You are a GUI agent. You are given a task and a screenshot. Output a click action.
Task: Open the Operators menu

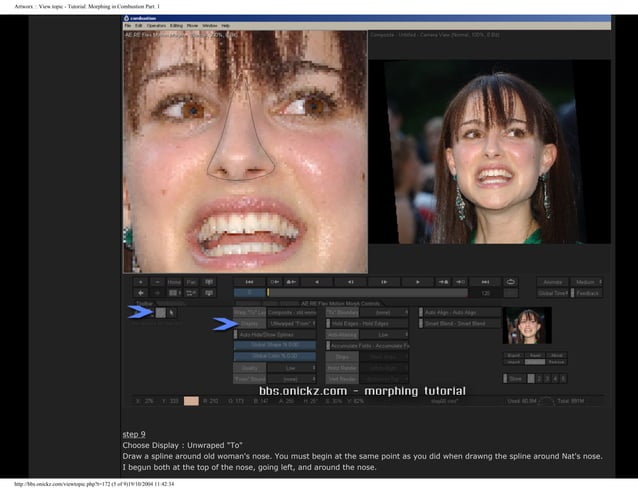[x=157, y=25]
